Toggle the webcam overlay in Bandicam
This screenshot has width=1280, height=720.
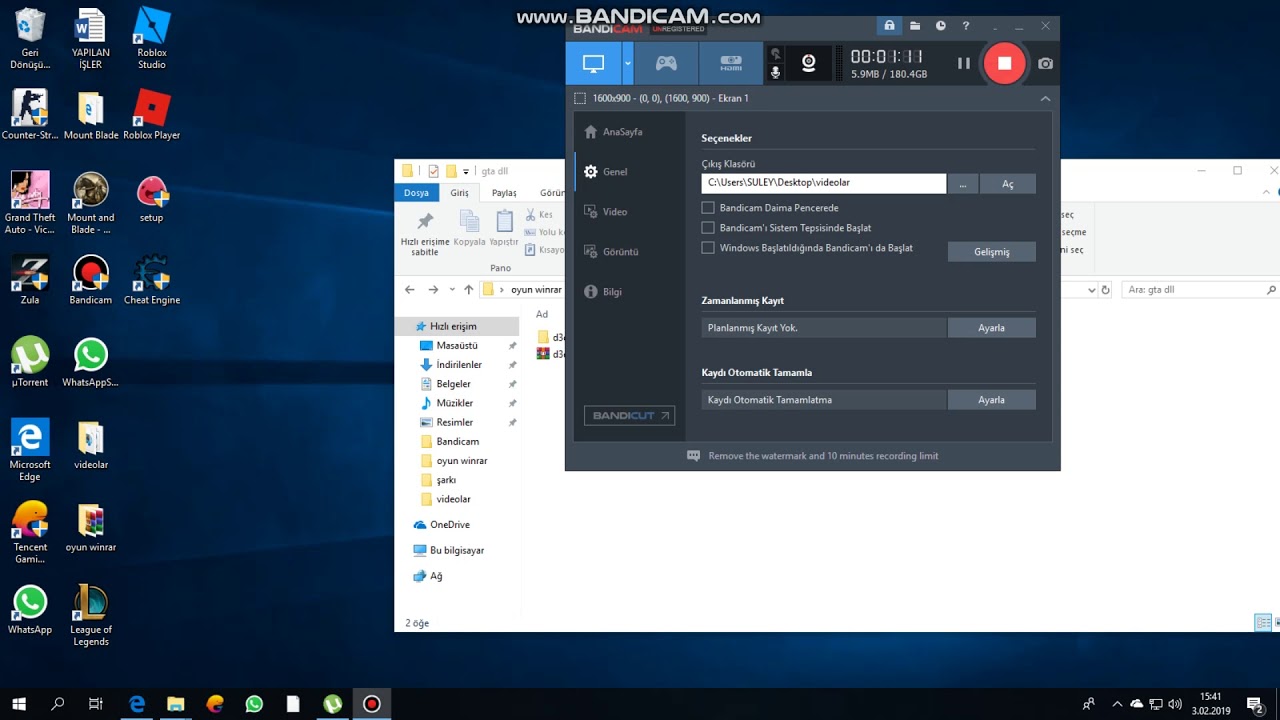[808, 63]
